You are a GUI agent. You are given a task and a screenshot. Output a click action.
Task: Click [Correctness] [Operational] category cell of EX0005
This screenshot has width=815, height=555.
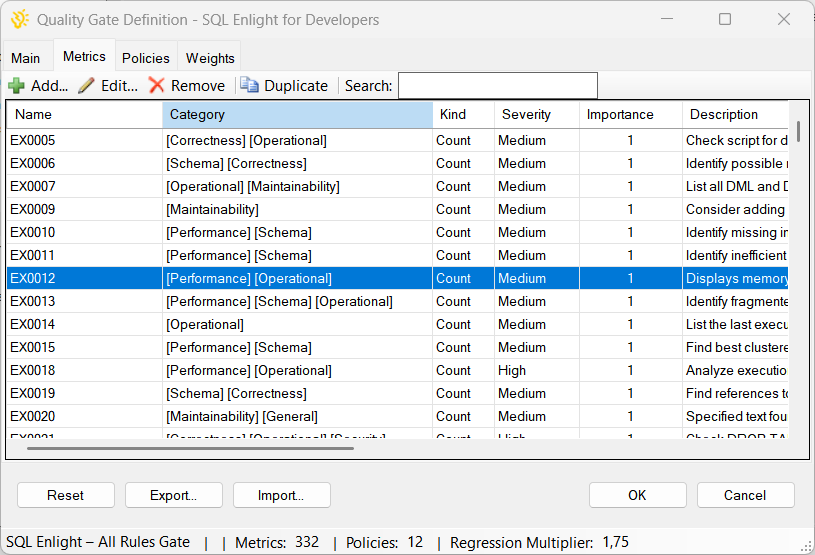click(297, 140)
